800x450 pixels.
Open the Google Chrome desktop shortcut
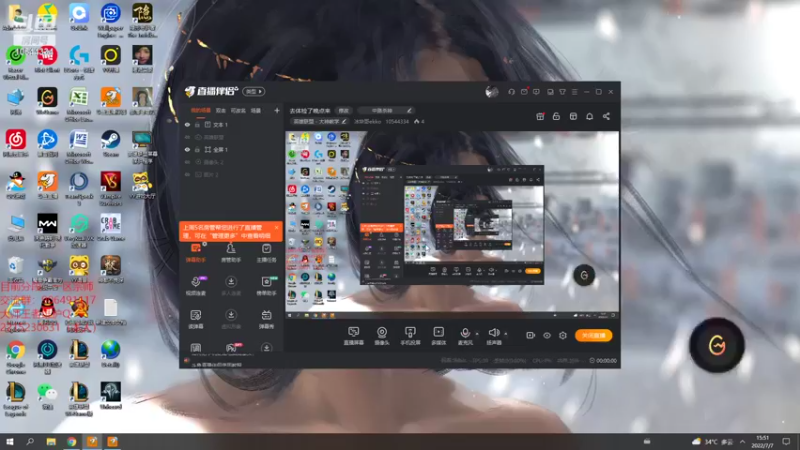(x=15, y=357)
